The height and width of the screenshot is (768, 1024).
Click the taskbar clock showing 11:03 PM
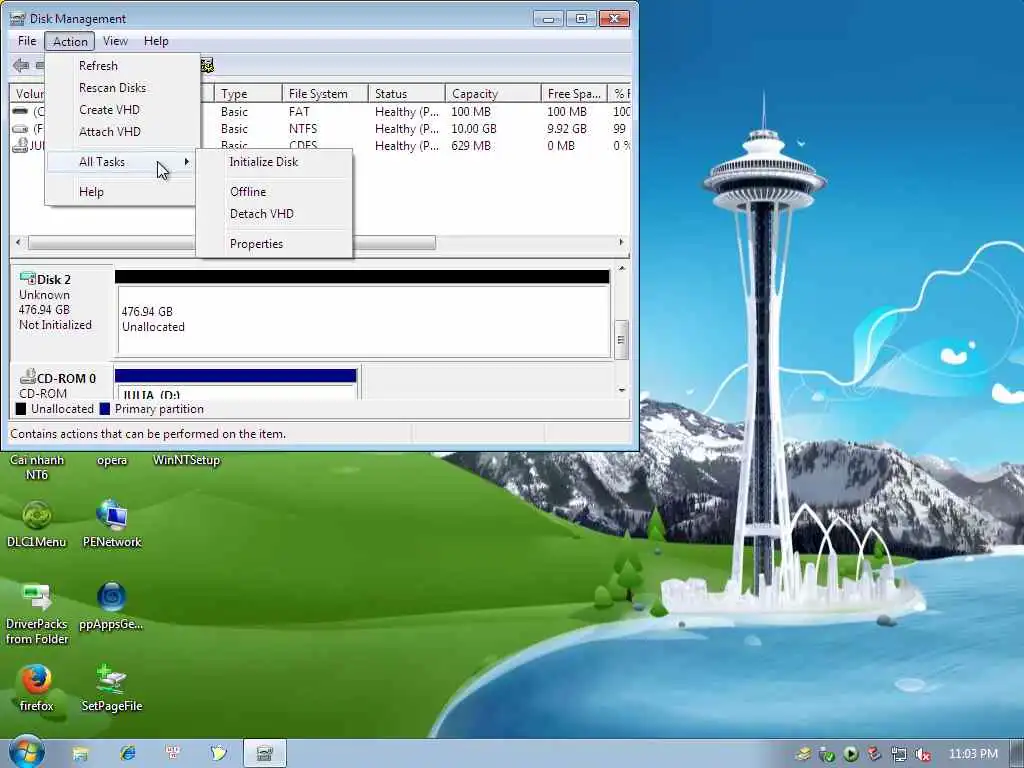point(973,754)
